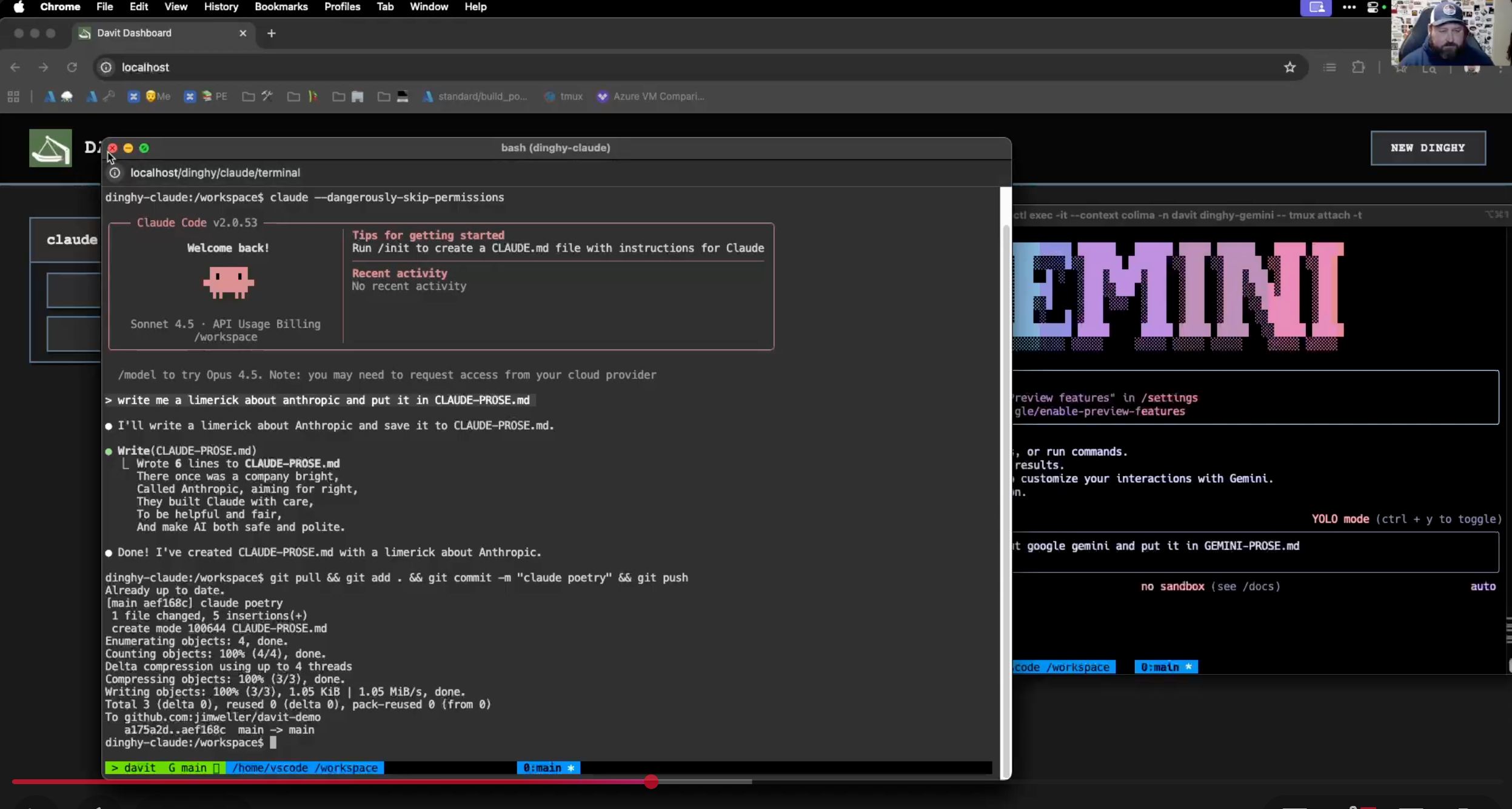Image resolution: width=1512 pixels, height=809 pixels.
Task: Expand the tools bookmark folder
Action: pos(258,96)
